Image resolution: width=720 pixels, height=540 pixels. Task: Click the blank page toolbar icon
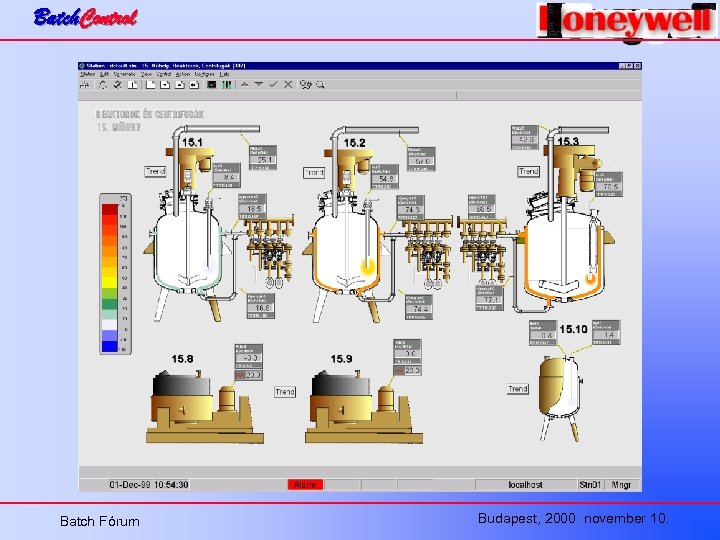(151, 84)
